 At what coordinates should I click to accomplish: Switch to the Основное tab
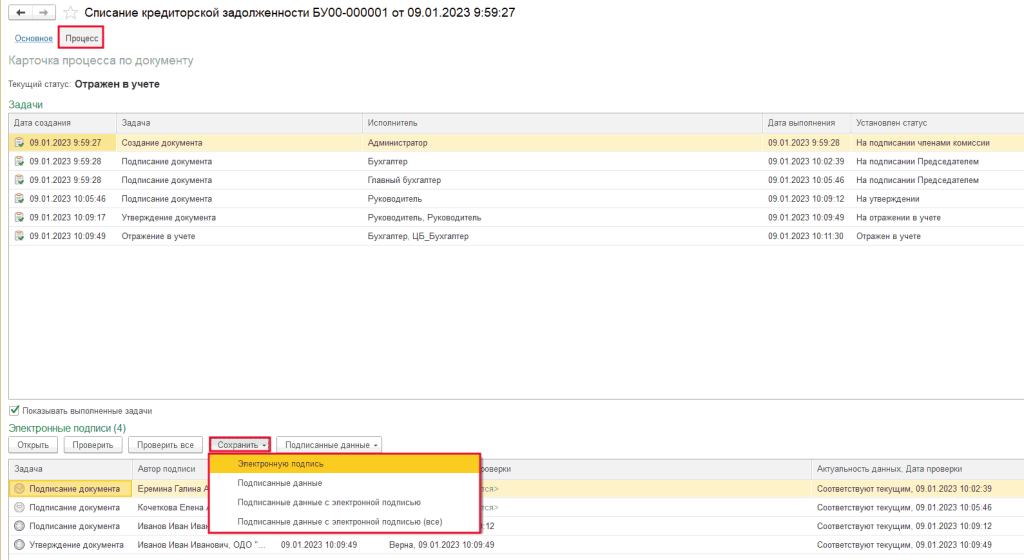tap(33, 39)
